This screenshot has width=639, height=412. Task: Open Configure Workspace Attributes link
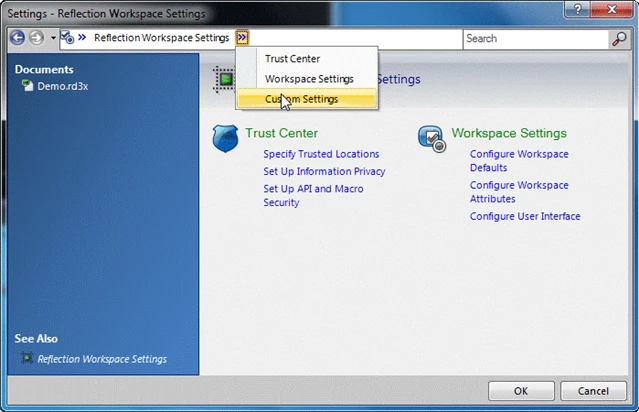(519, 192)
